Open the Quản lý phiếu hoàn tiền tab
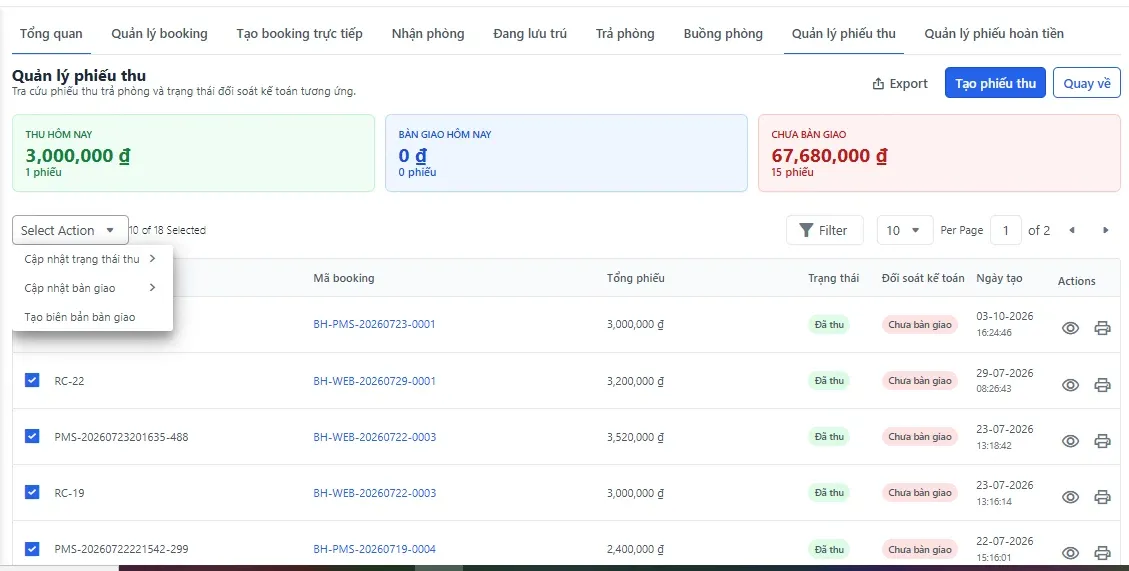The width and height of the screenshot is (1129, 571). click(x=994, y=34)
